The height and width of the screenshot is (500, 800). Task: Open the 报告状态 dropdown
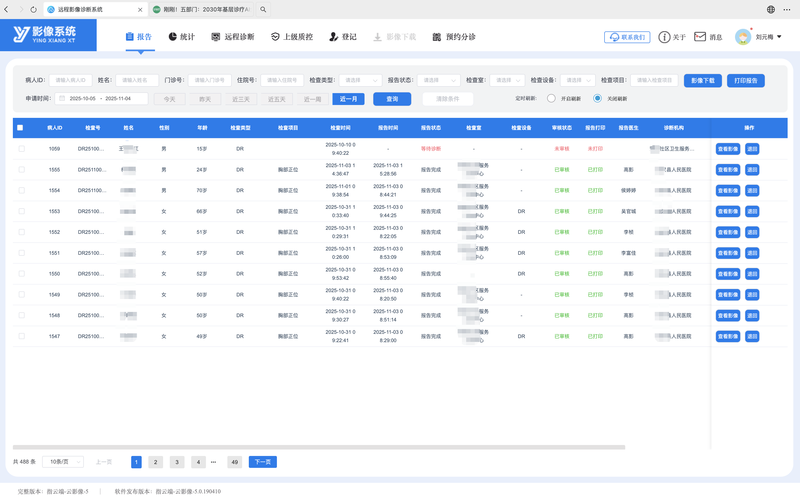(438, 80)
